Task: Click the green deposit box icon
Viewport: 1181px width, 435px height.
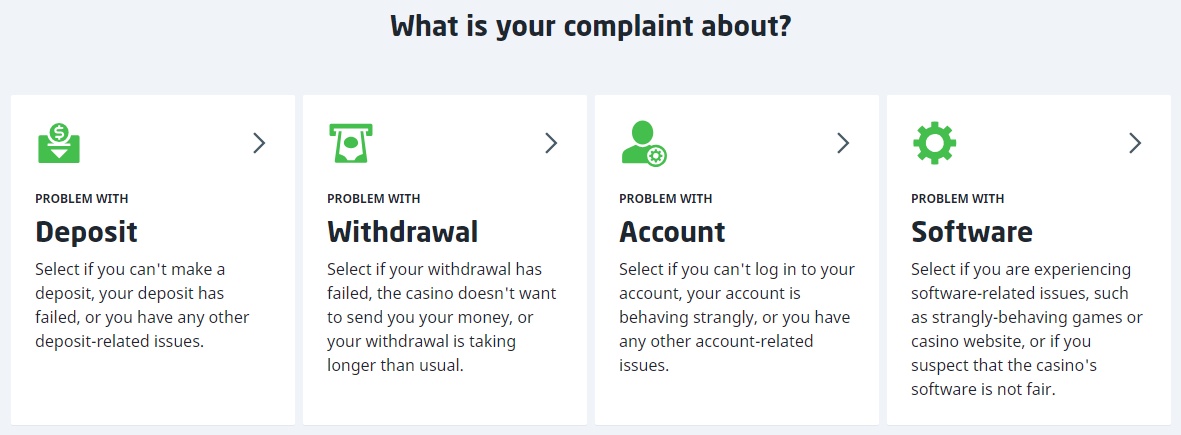Action: point(58,144)
